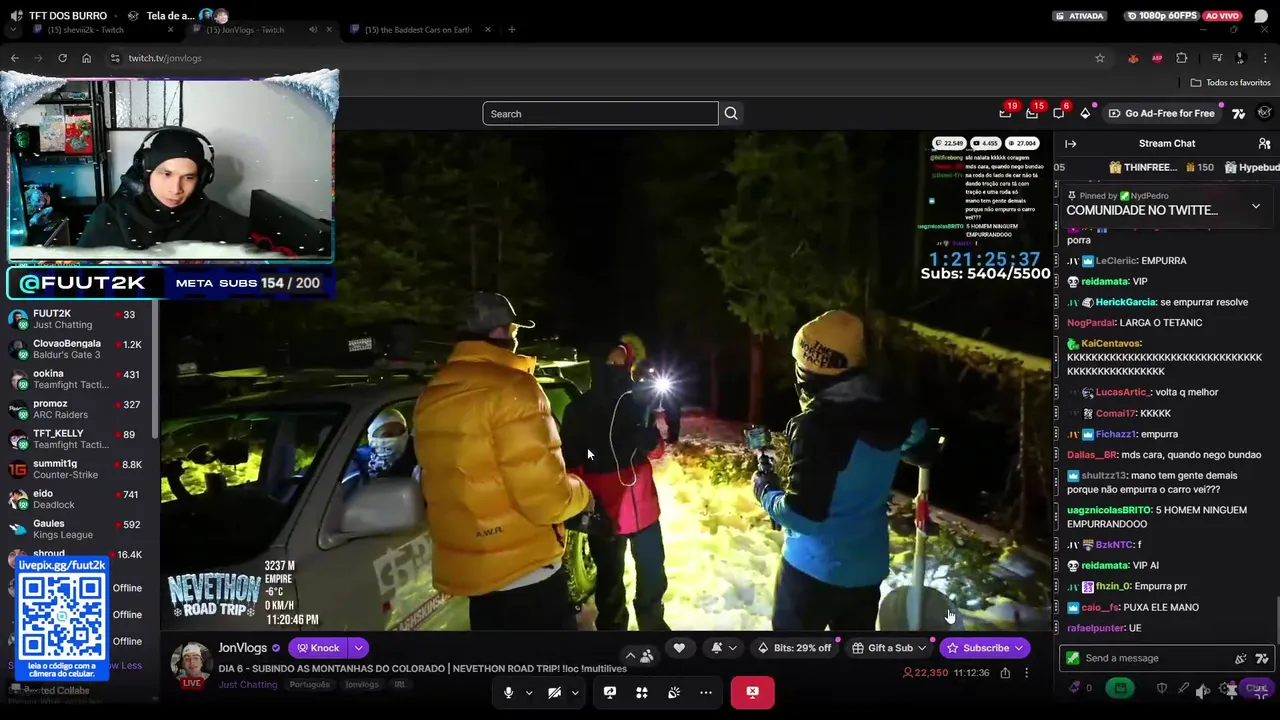
Task: Click the browser back arrow
Action: (15, 58)
